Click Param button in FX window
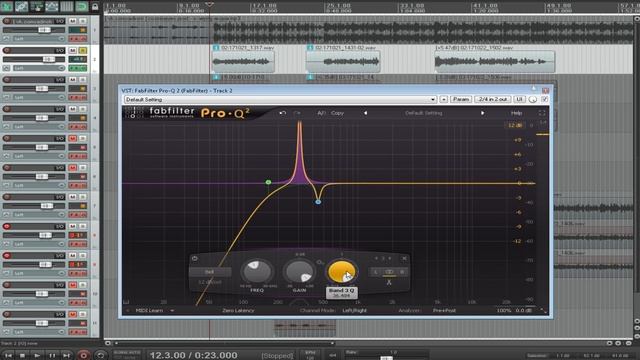 [461, 99]
